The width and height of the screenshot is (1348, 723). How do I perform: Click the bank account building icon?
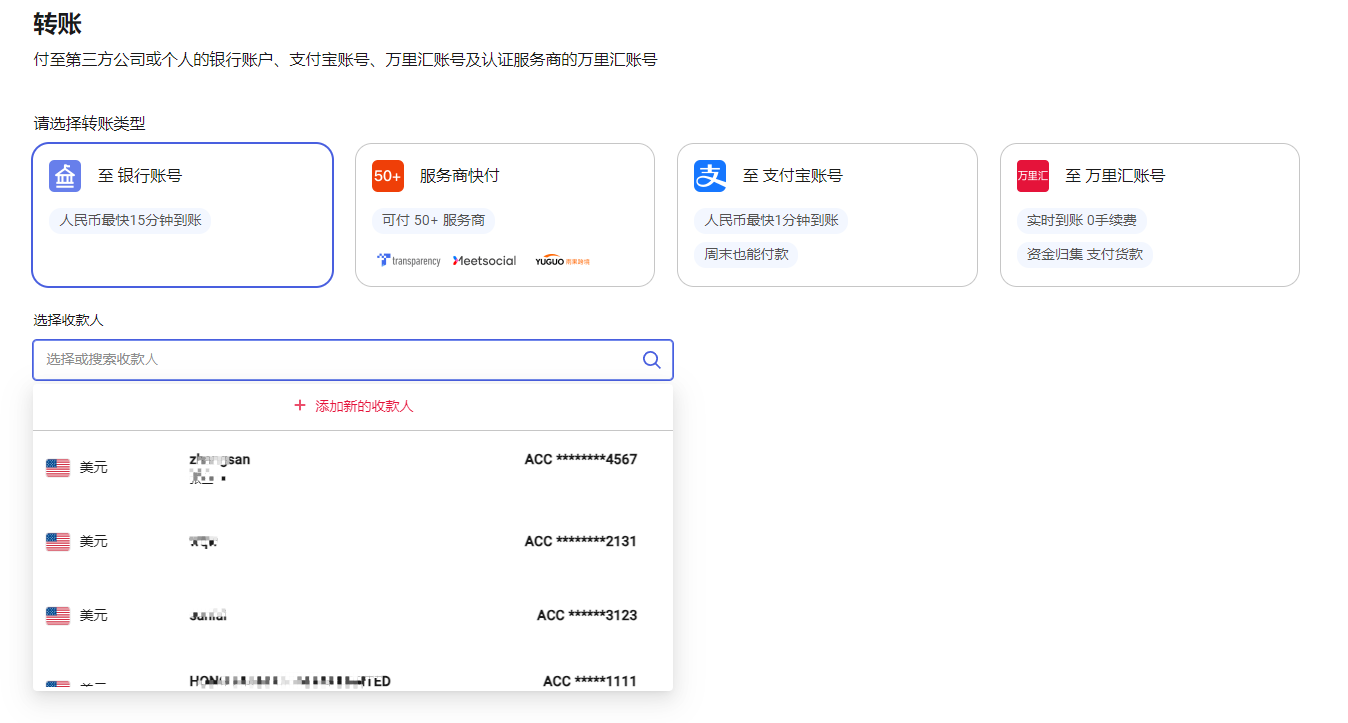point(65,176)
